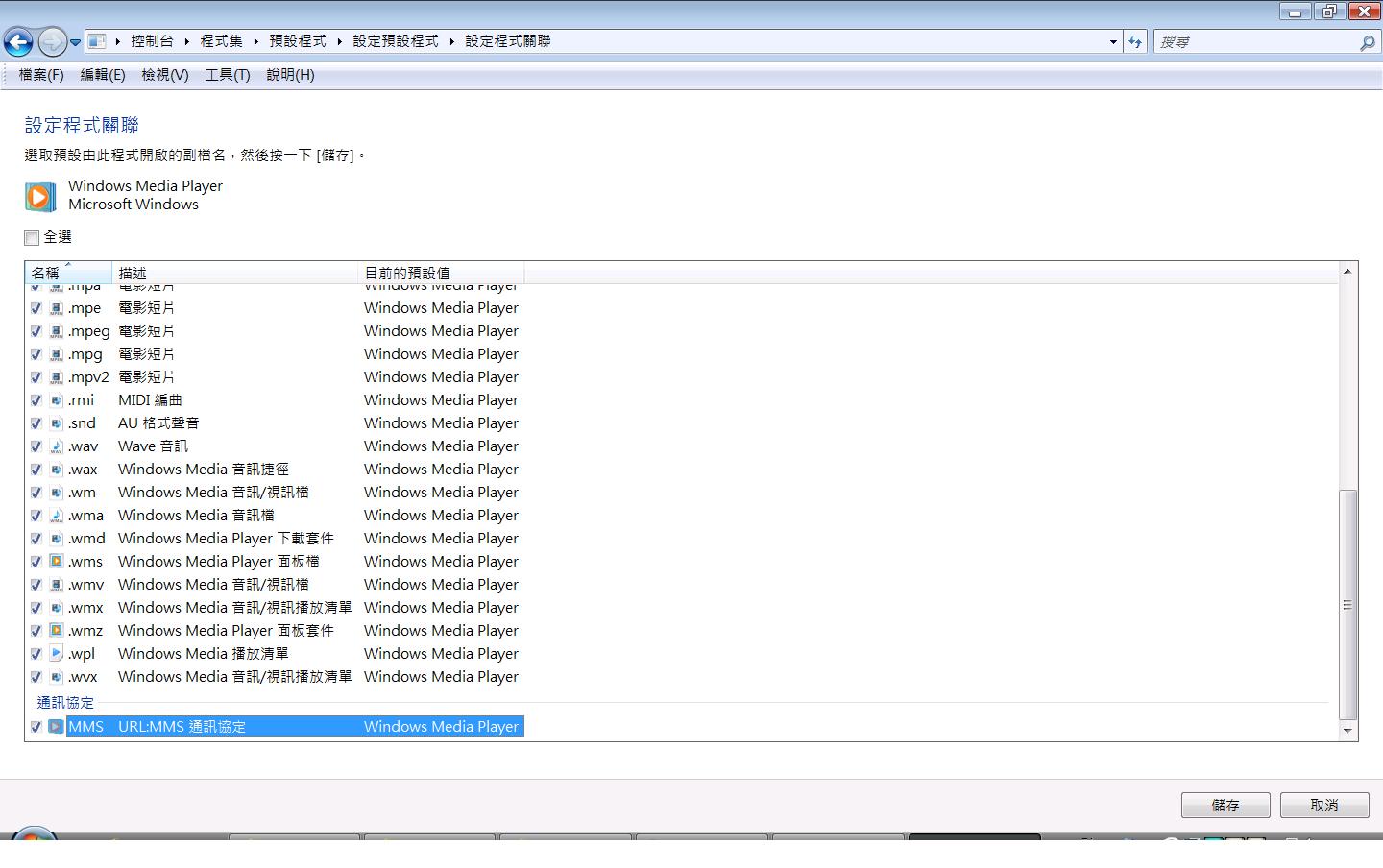Click the .wav audio file icon
The image size is (1383, 868).
point(57,446)
